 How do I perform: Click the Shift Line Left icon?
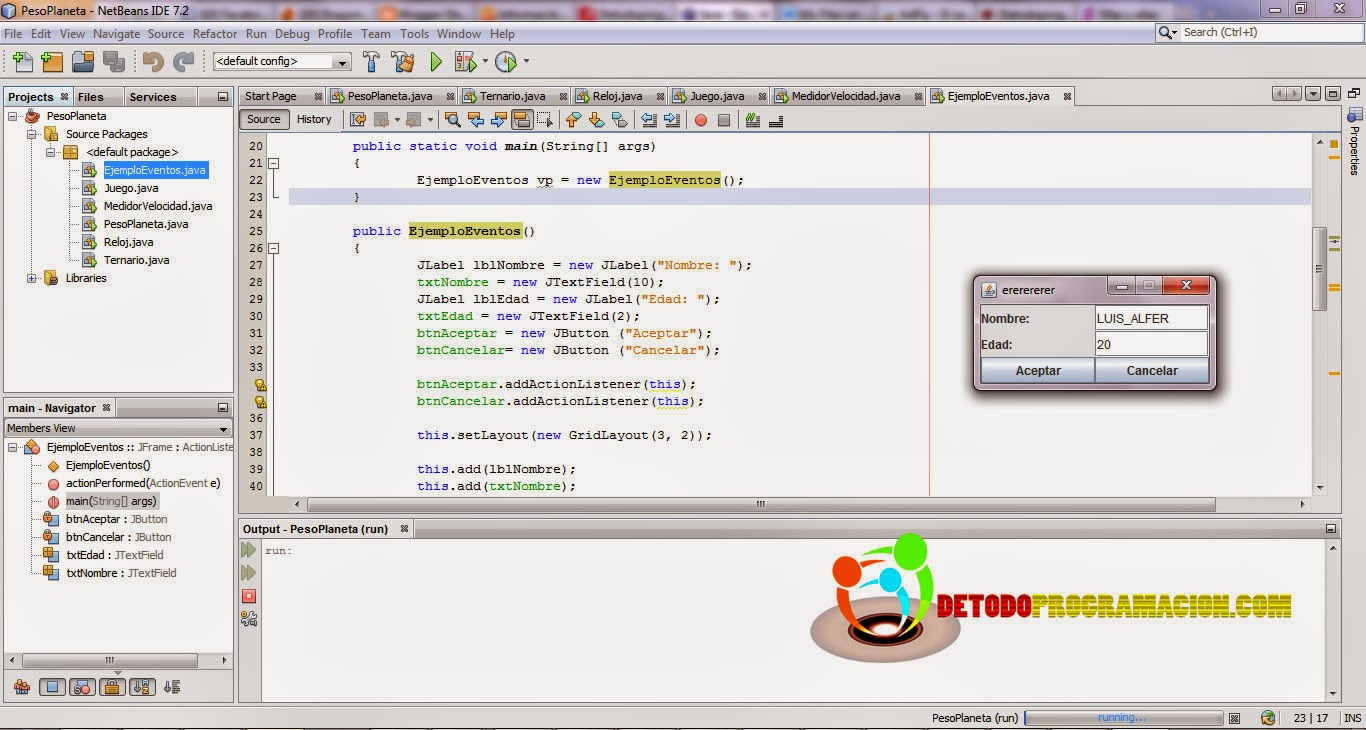[x=649, y=119]
